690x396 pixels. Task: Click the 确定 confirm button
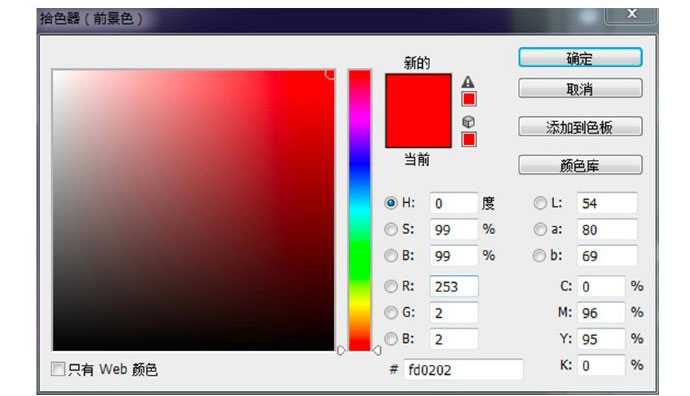pyautogui.click(x=580, y=58)
